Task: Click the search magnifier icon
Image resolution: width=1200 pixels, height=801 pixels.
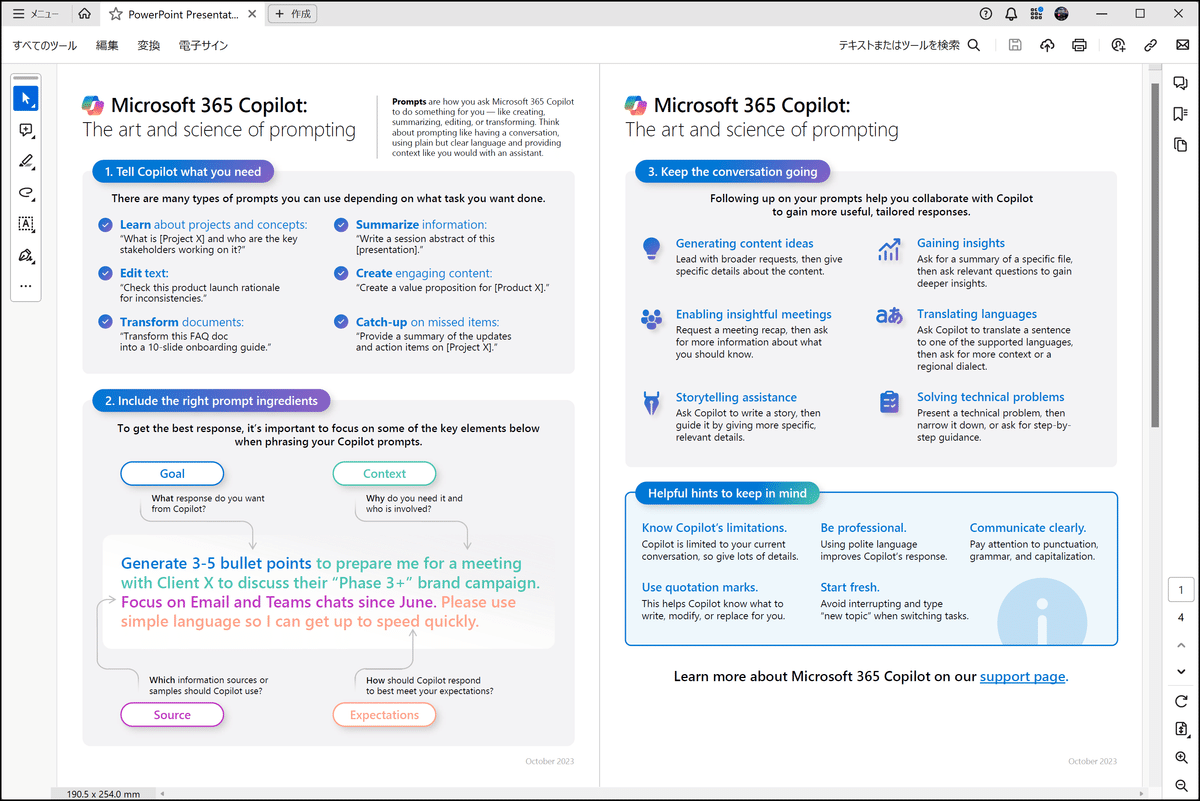Action: click(x=974, y=45)
